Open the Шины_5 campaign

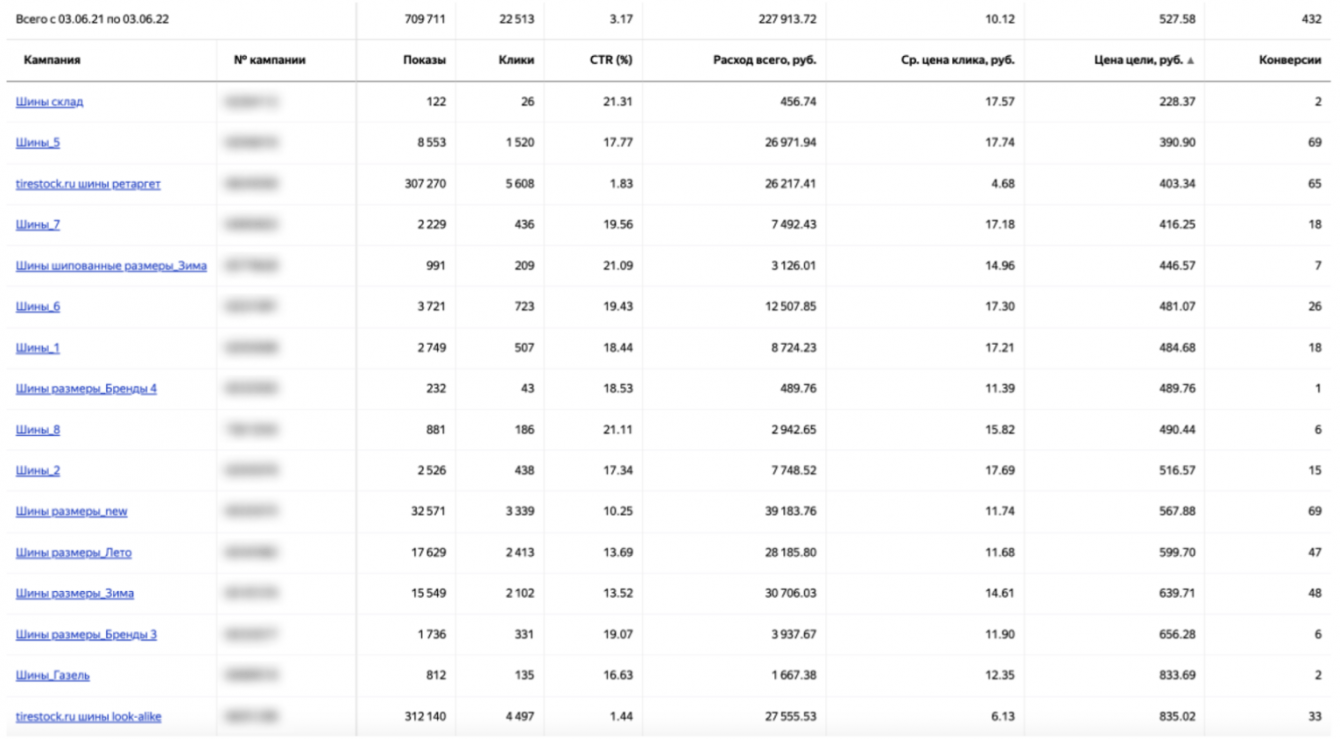click(38, 143)
